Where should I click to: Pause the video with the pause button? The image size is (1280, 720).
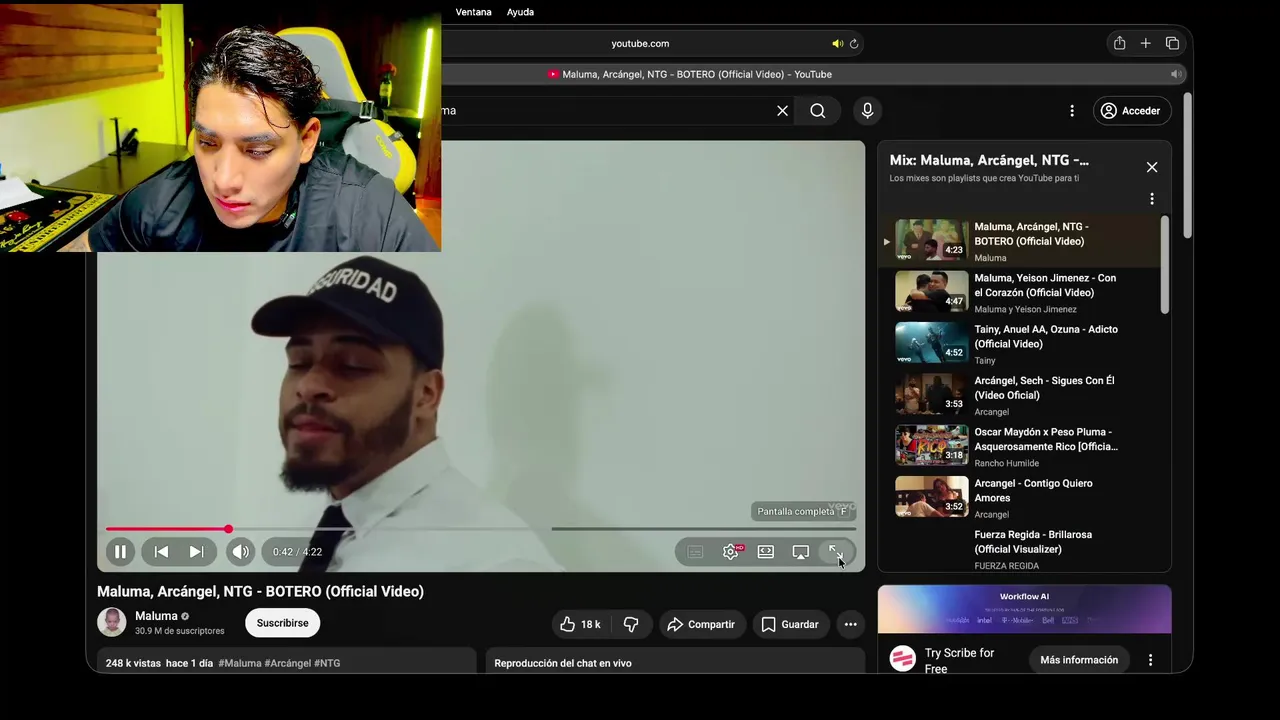120,551
